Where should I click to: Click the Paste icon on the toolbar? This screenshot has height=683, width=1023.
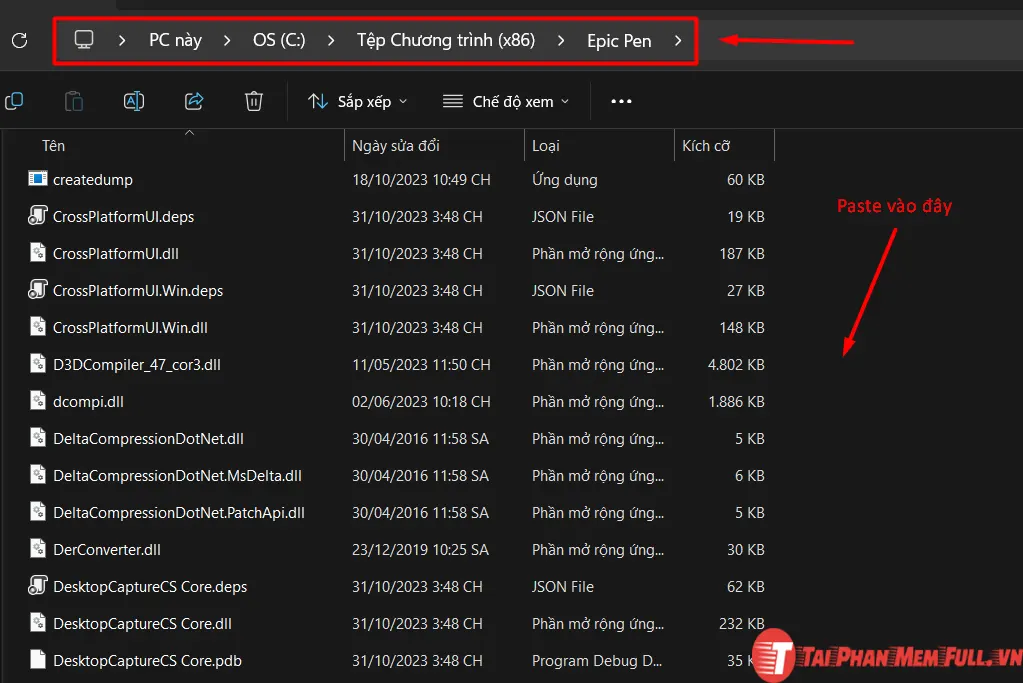click(74, 101)
